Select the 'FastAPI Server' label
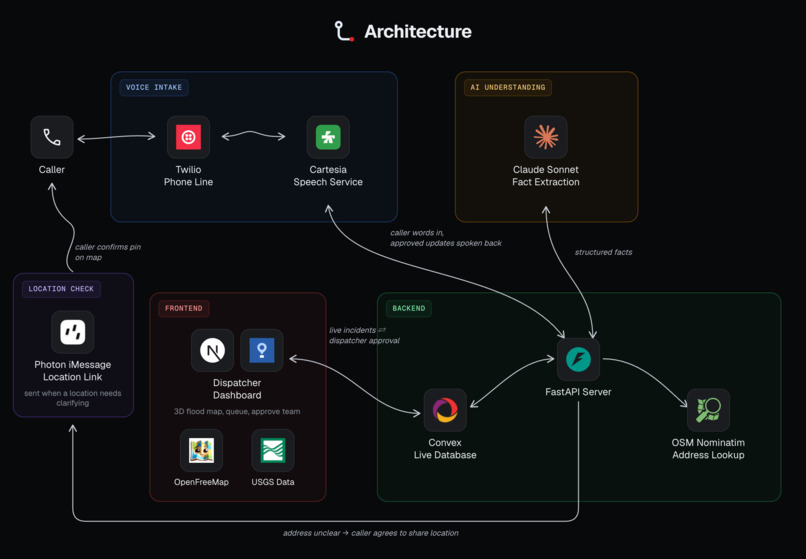The height and width of the screenshot is (559, 806). coord(578,392)
